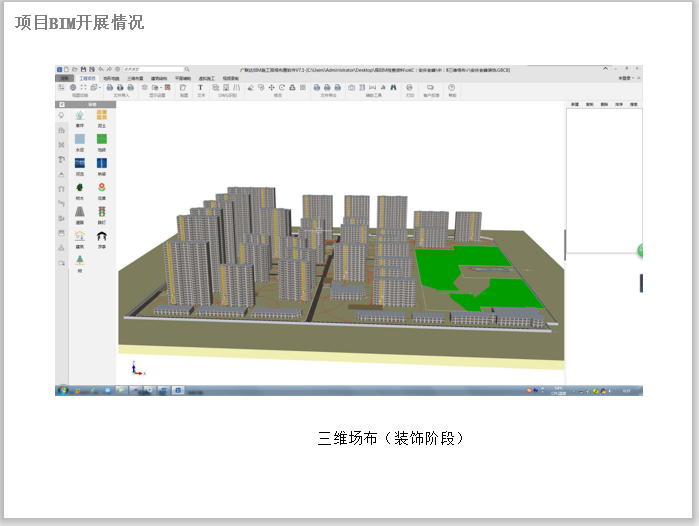Pick the red flower bed icon

pos(101,187)
